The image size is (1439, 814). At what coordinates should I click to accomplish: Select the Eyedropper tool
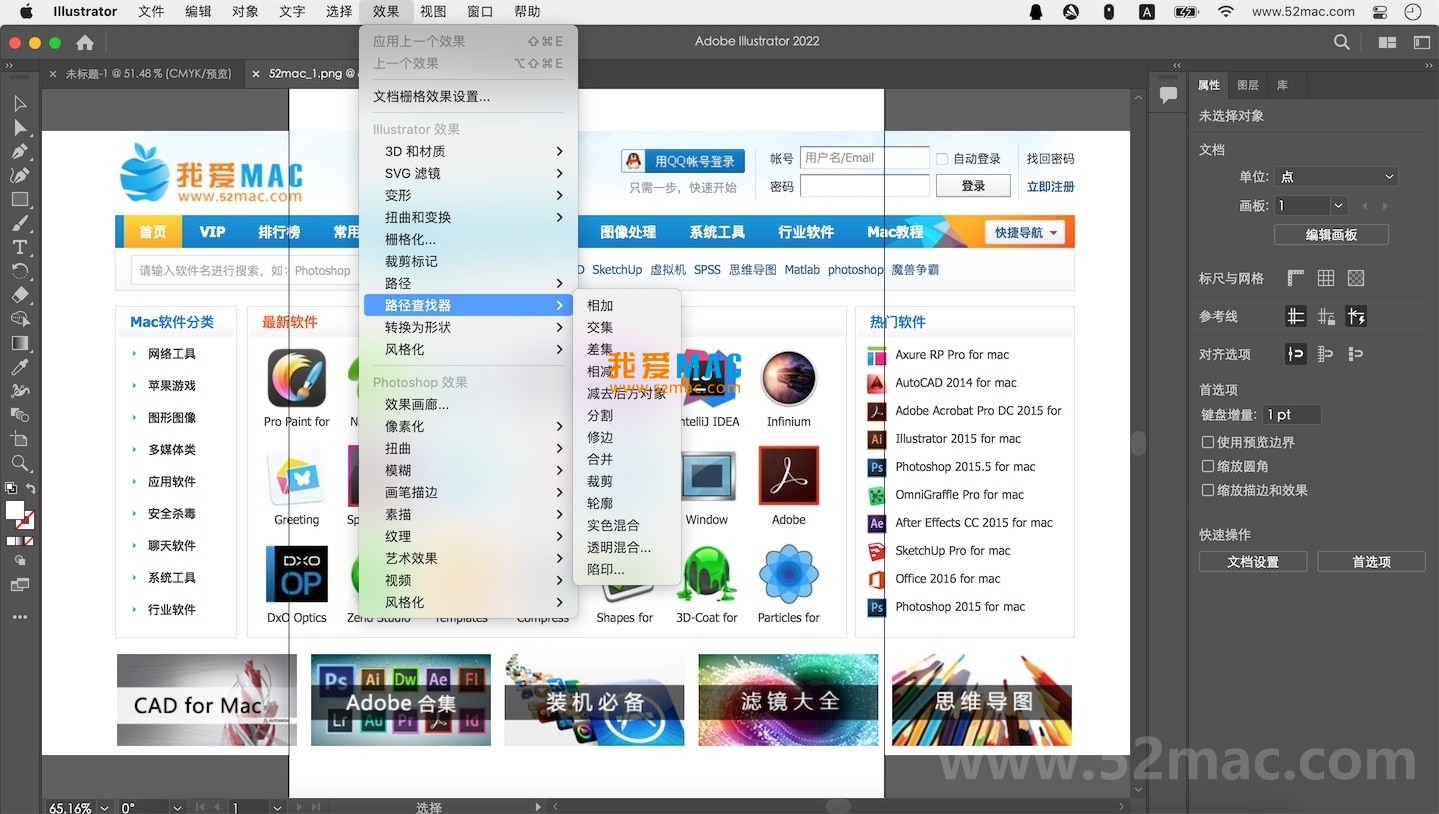pos(19,368)
